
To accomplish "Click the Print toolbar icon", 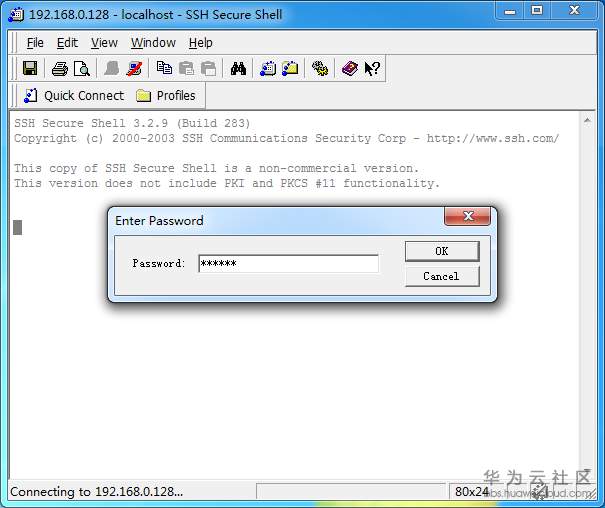I will pyautogui.click(x=60, y=69).
